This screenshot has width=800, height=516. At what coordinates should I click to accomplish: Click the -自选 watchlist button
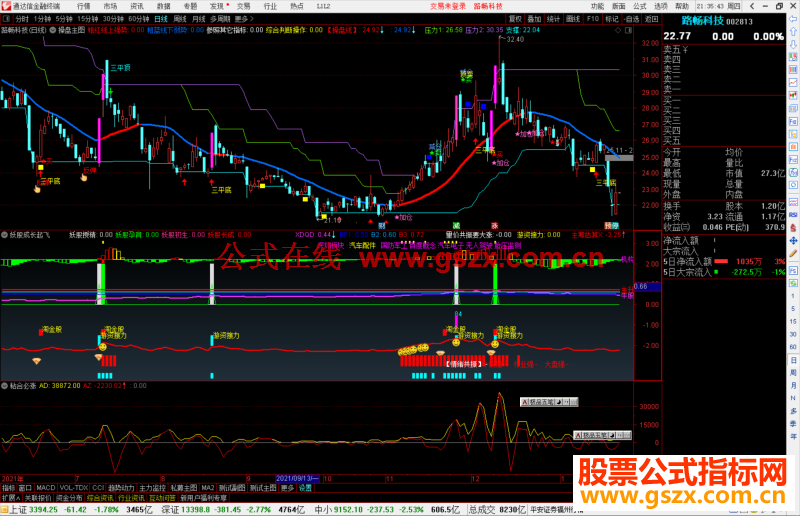point(632,19)
